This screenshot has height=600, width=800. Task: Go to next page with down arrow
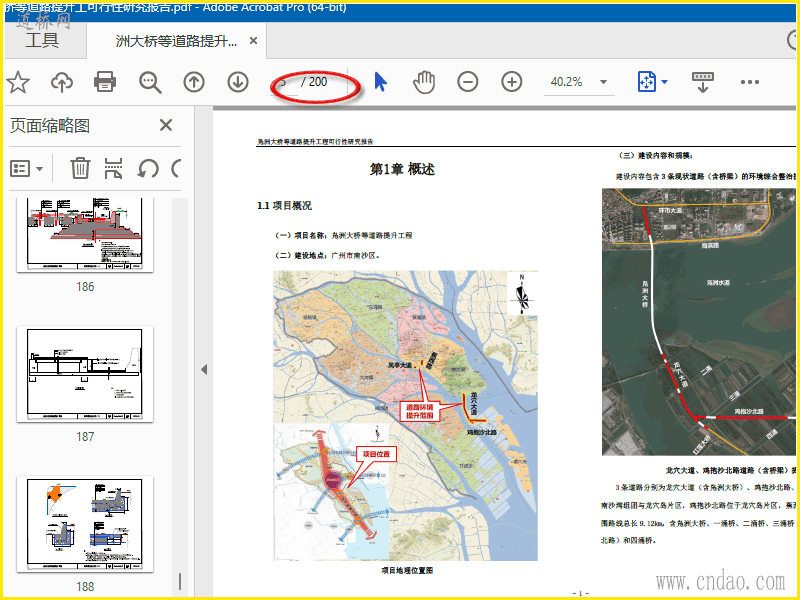click(238, 82)
